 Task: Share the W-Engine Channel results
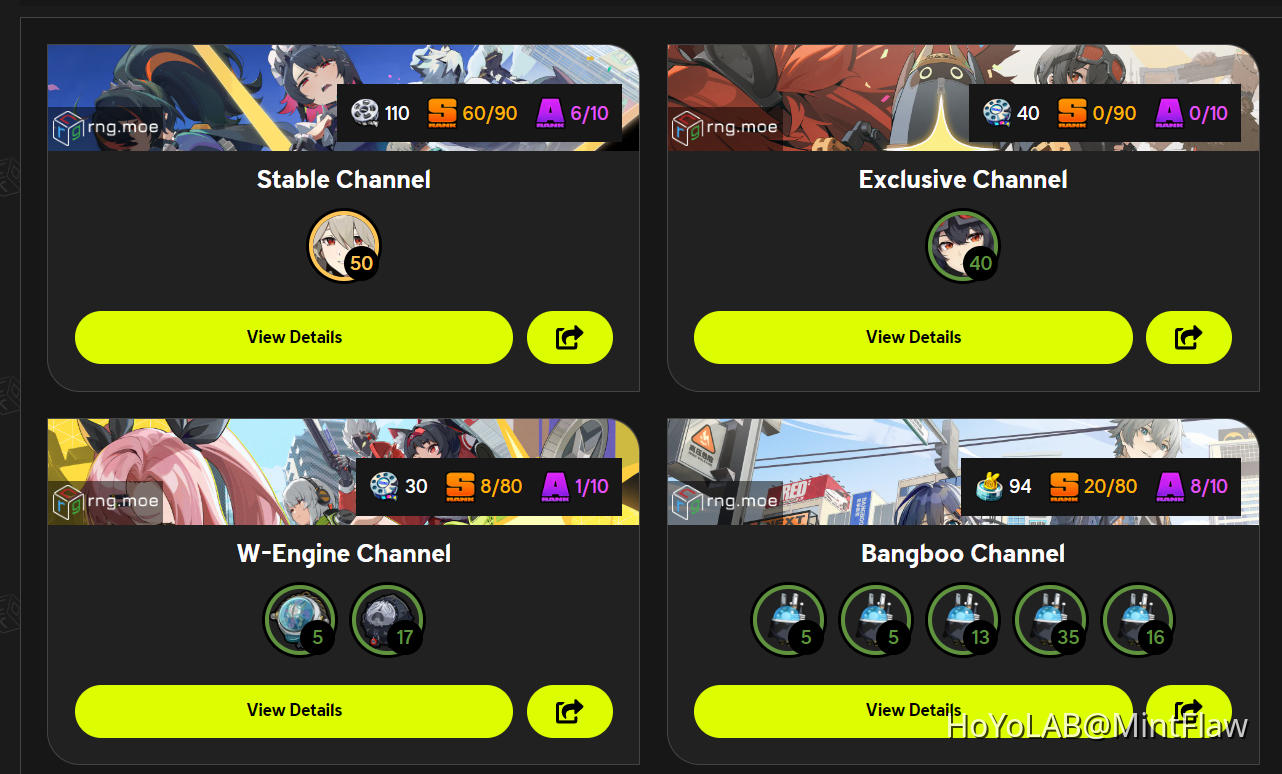pos(569,711)
